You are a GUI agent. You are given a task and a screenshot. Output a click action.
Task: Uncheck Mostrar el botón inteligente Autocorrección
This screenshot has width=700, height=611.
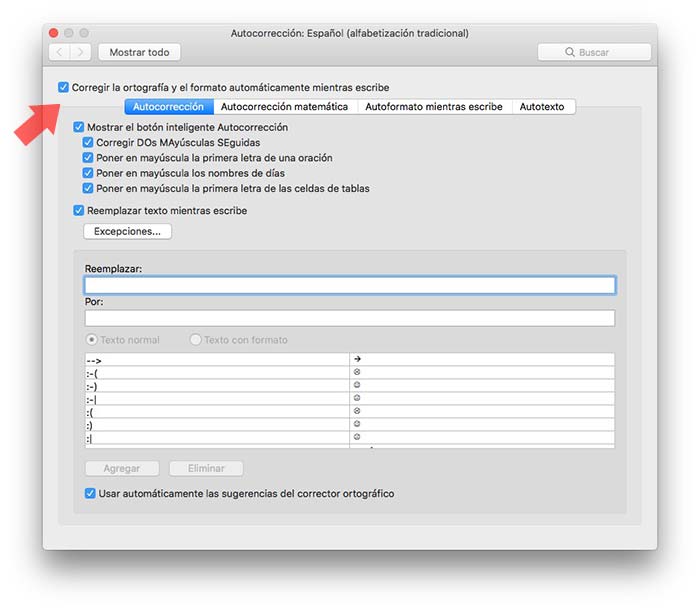pyautogui.click(x=79, y=128)
